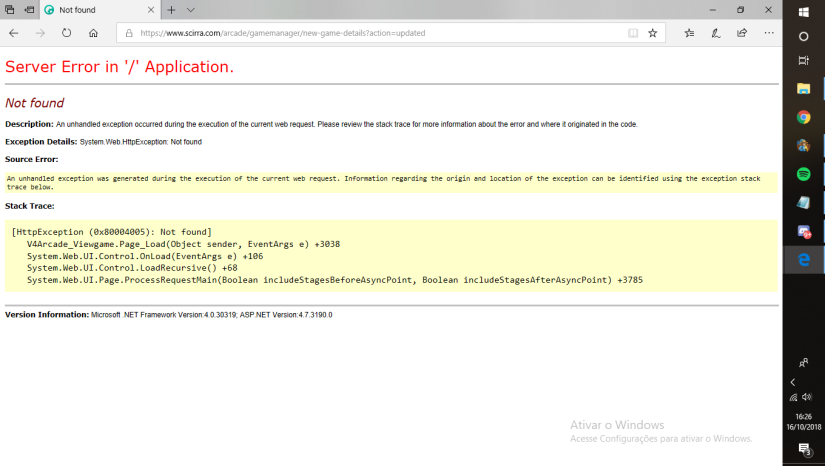
Task: Open network settings in system tray
Action: (x=793, y=398)
